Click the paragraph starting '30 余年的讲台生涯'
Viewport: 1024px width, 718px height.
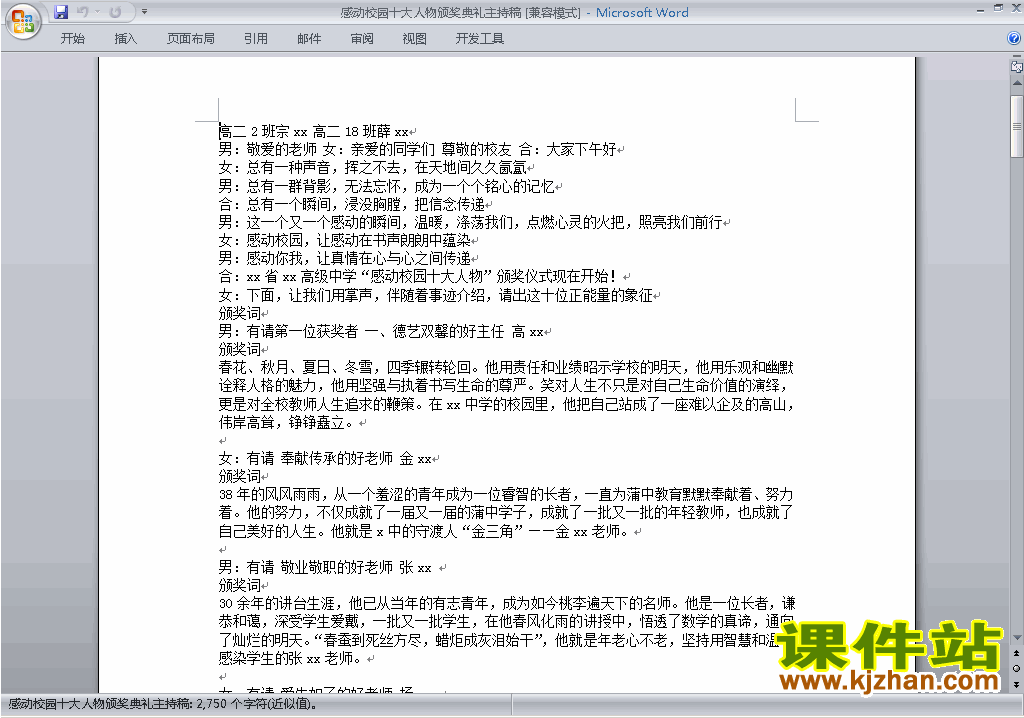pyautogui.click(x=506, y=630)
